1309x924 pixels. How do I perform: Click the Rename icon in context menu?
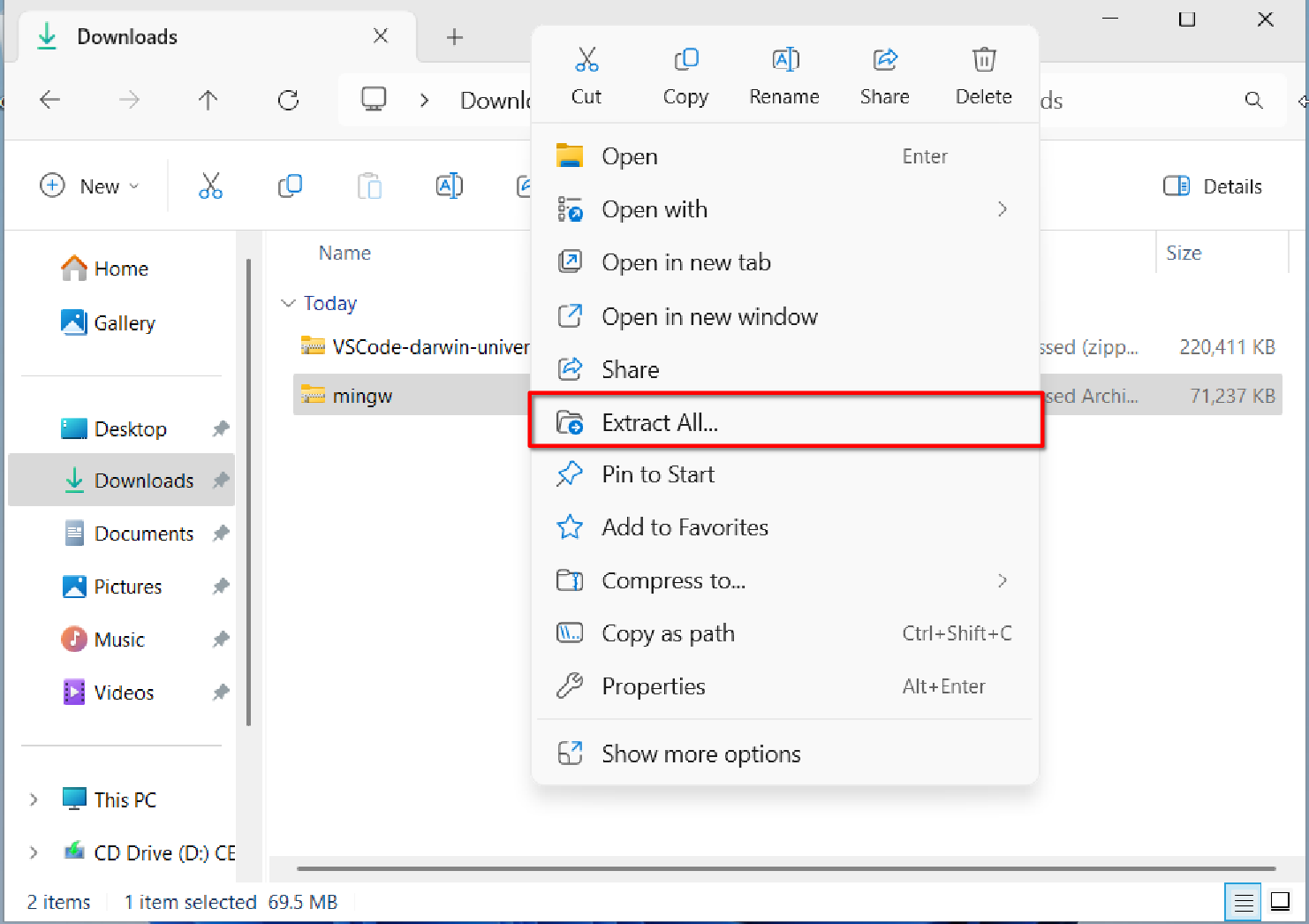coord(784,60)
